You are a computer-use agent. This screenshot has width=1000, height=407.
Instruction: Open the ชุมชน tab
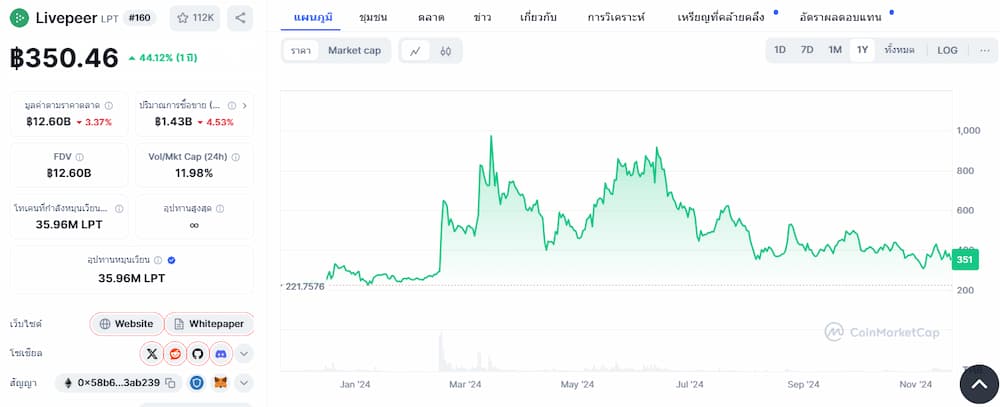click(373, 17)
